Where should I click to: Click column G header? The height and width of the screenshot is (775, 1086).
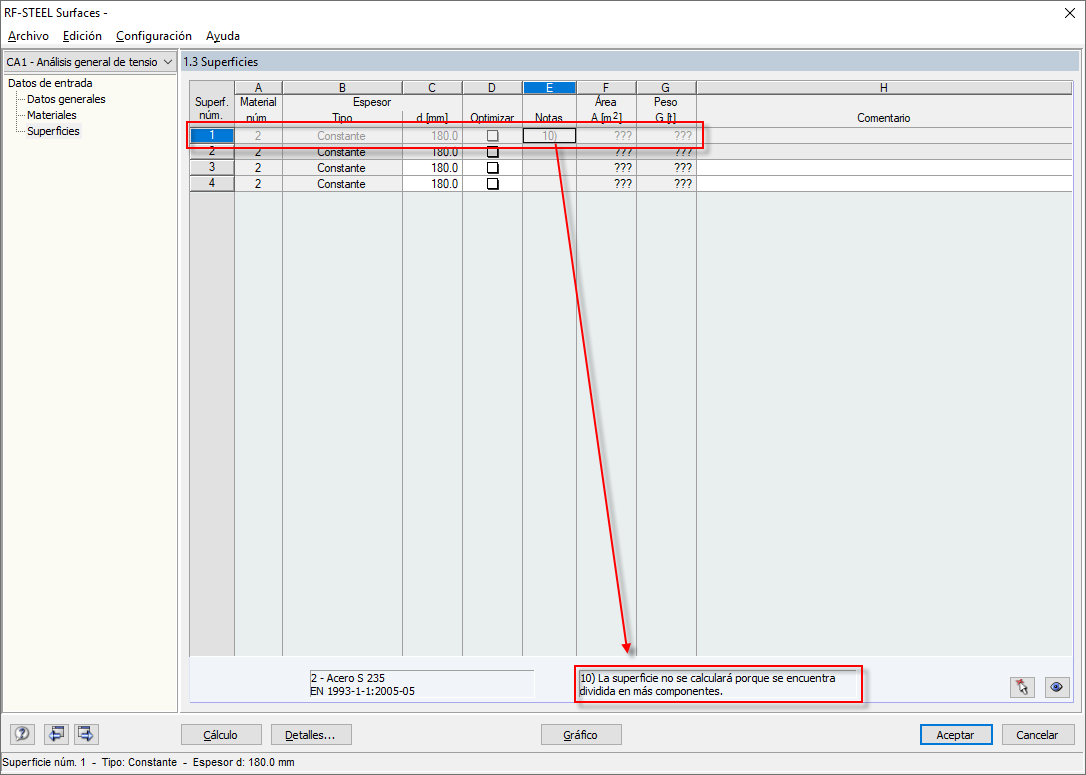(x=666, y=88)
